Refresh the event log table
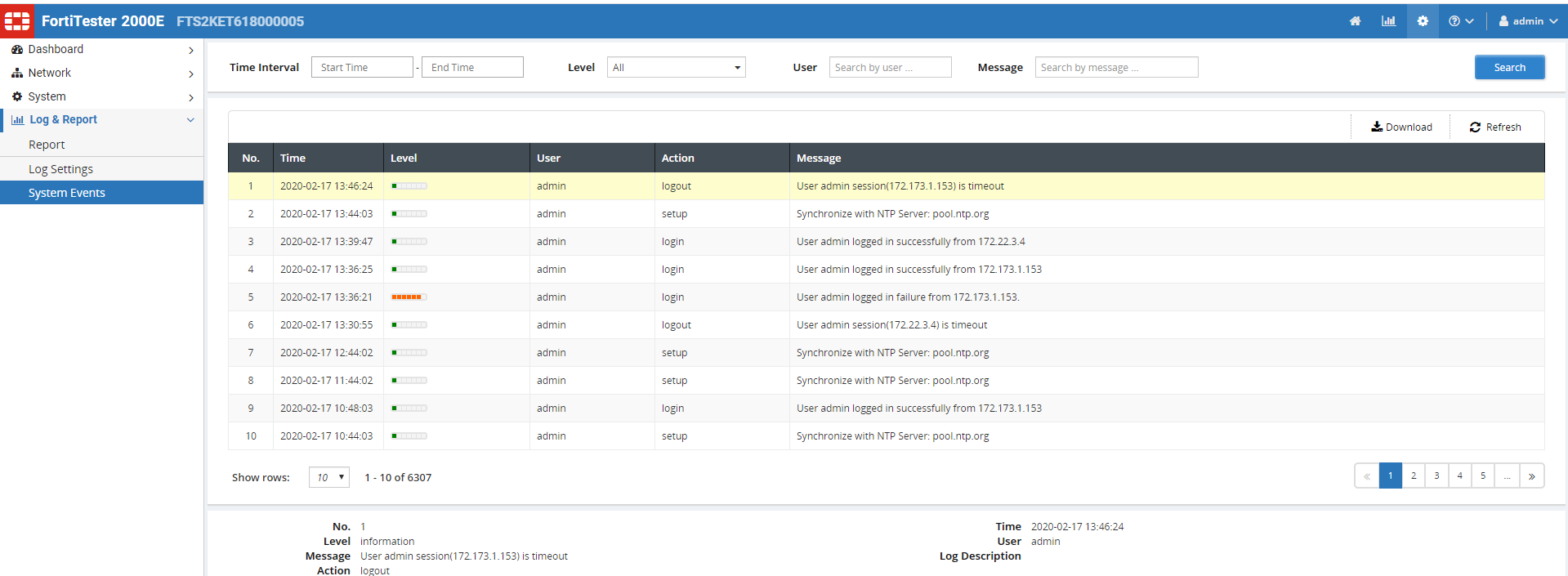 click(x=1495, y=127)
